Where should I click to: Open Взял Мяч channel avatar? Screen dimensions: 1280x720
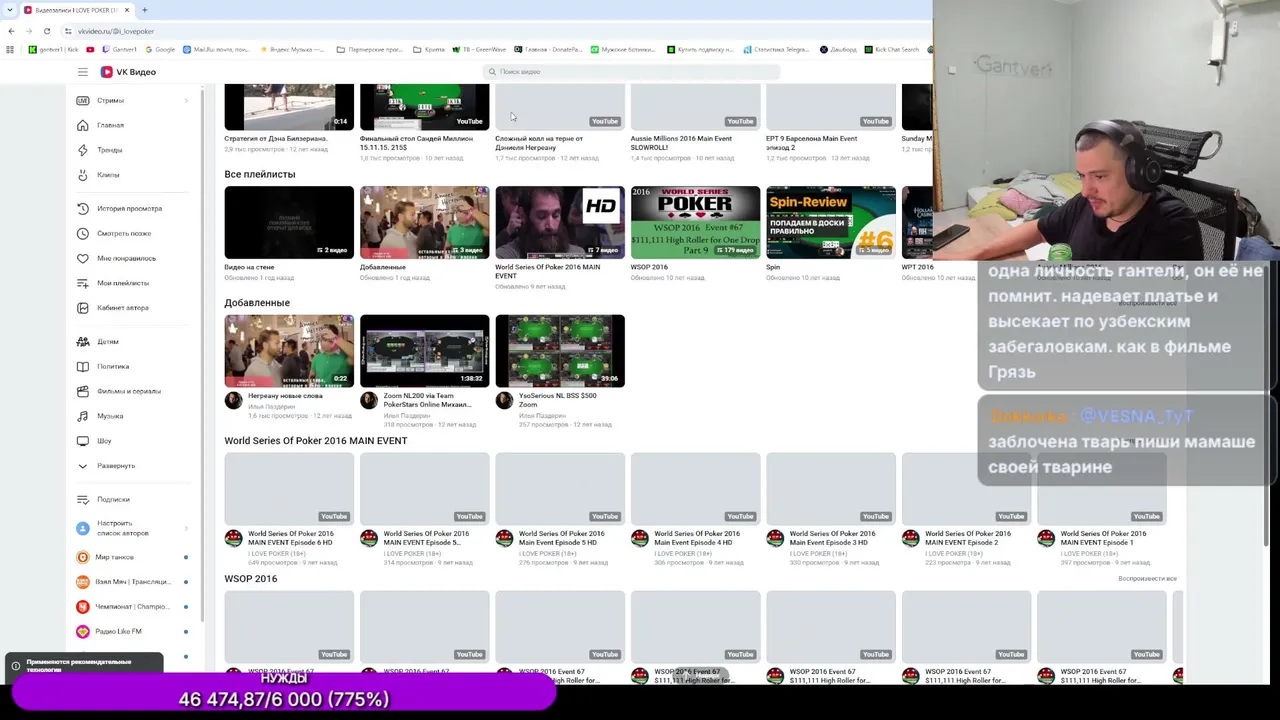tap(83, 582)
